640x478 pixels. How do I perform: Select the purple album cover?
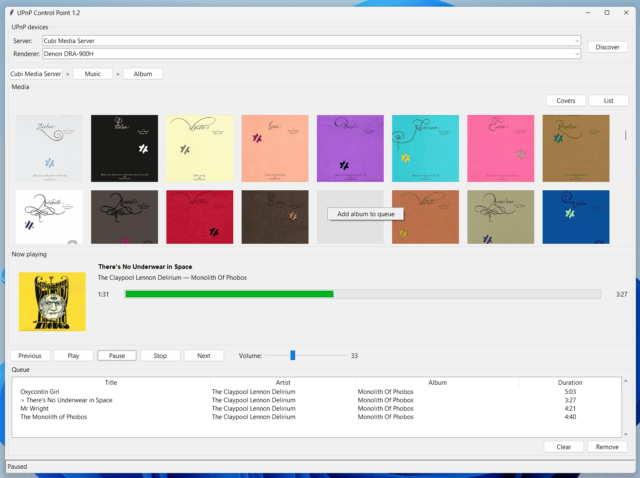350,148
